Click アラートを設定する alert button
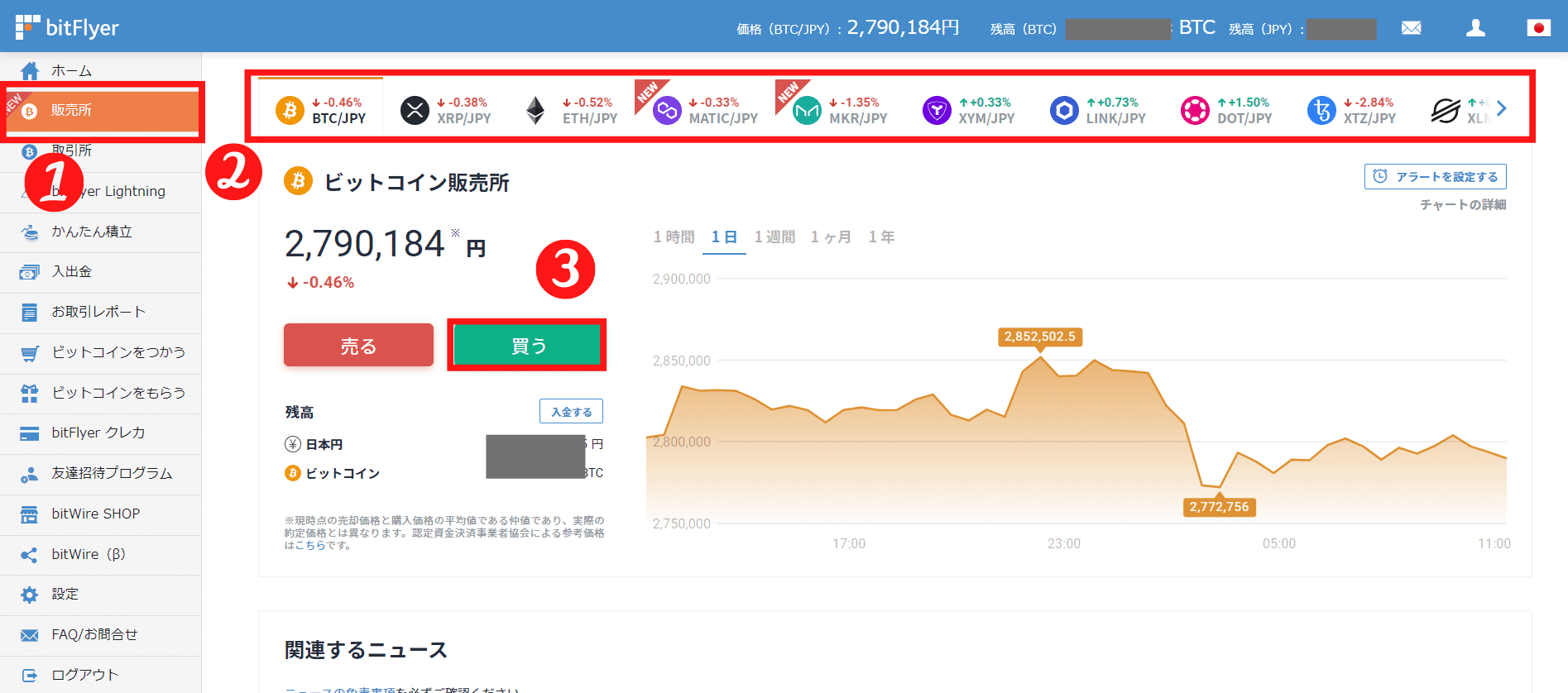1568x693 pixels. coord(1435,176)
